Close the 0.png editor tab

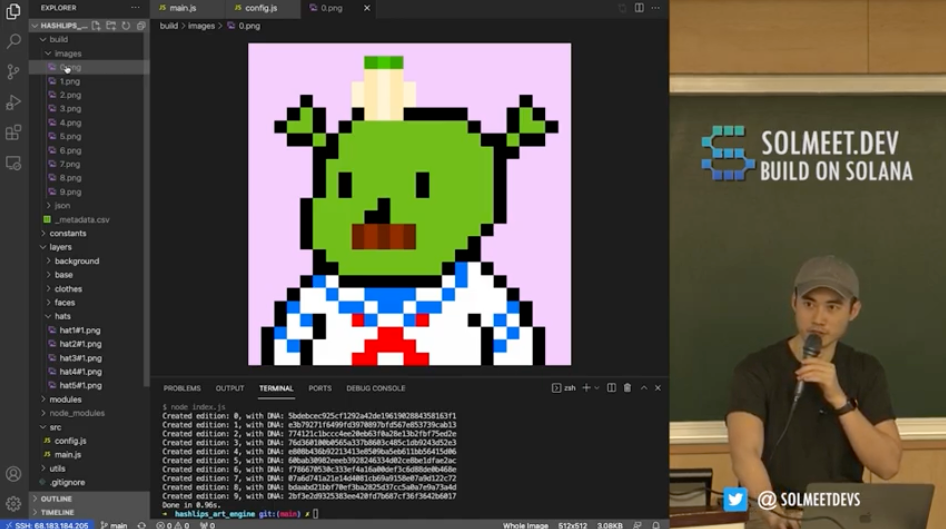click(x=367, y=8)
